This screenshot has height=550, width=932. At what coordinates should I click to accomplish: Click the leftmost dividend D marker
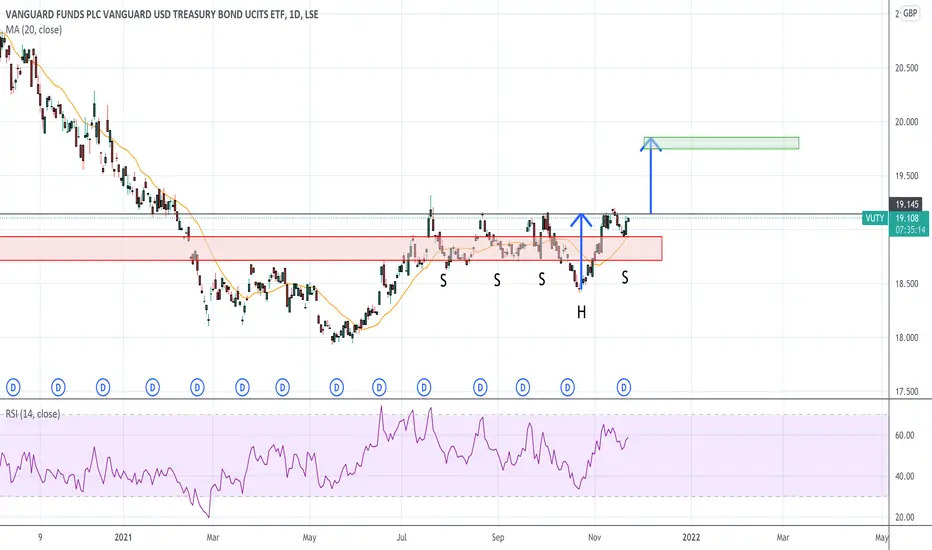pyautogui.click(x=13, y=388)
